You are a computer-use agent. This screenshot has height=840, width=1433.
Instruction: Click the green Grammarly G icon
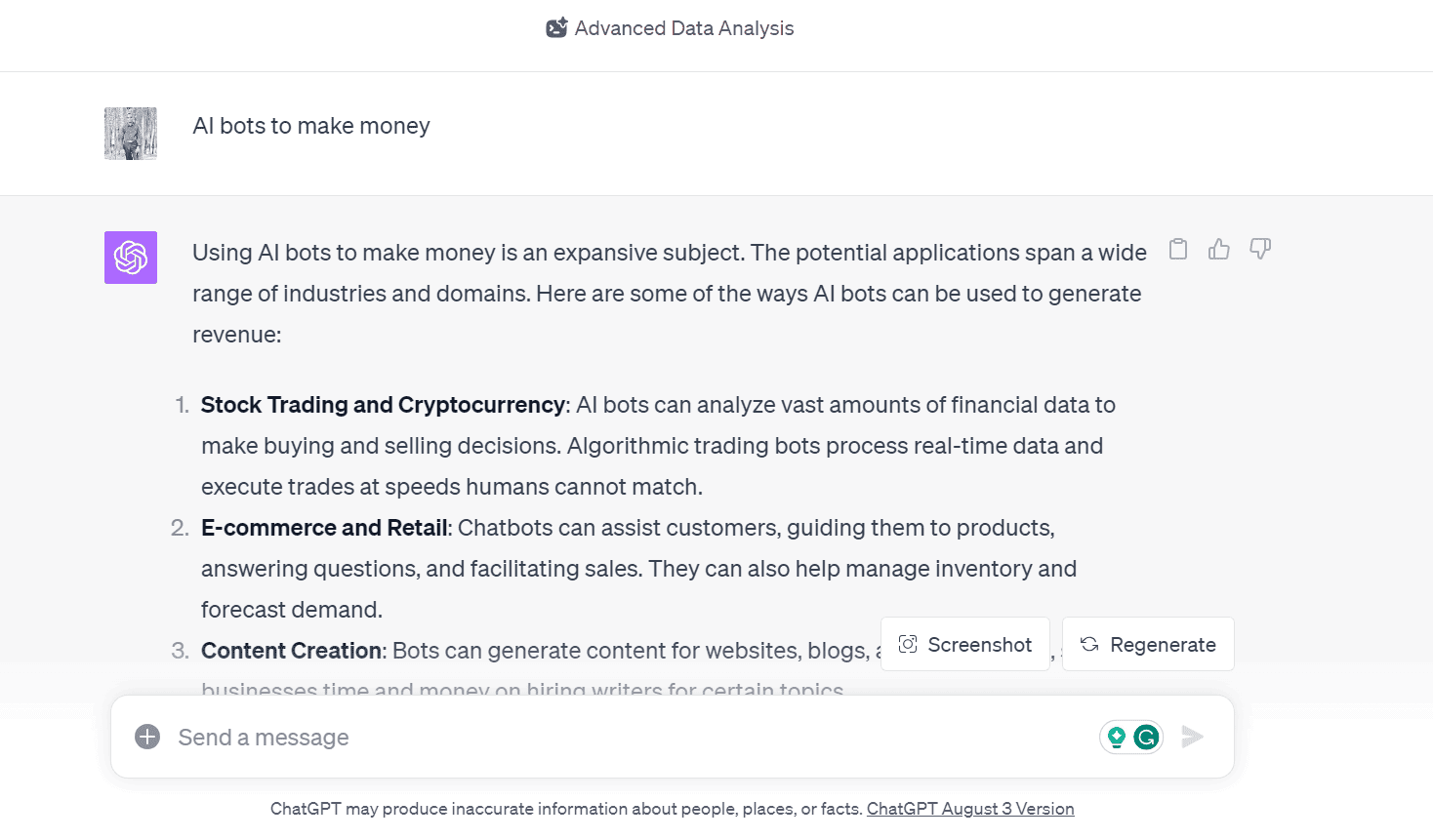1147,738
